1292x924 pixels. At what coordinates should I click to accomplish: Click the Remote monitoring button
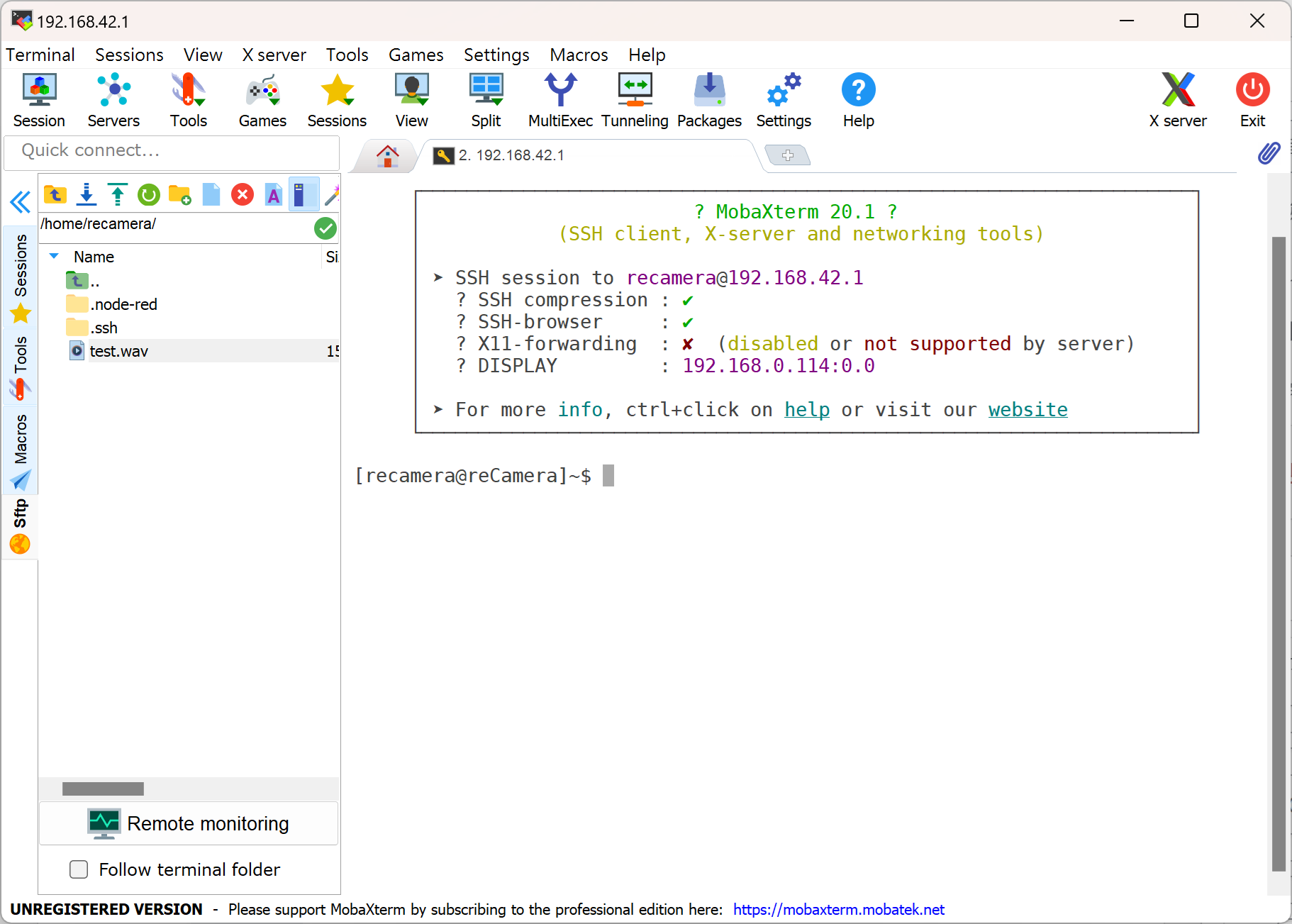[188, 823]
